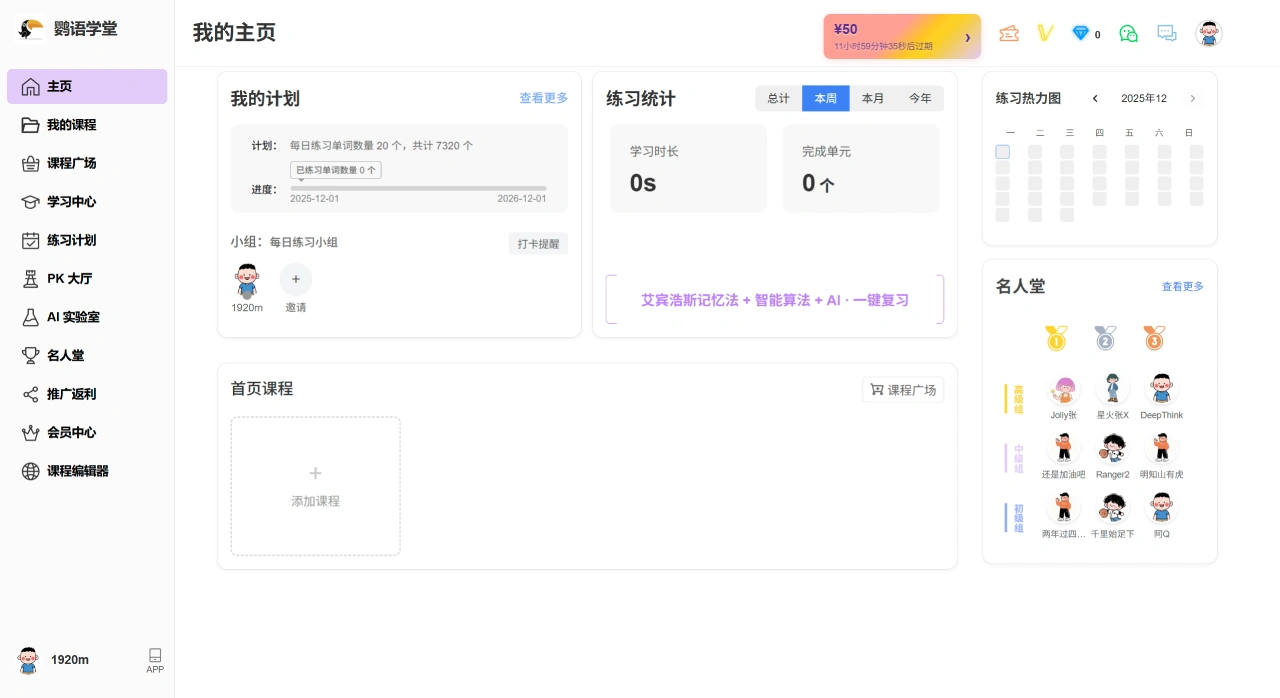Select today's square in the 练习热力图
Image resolution: width=1280 pixels, height=698 pixels.
[1002, 151]
